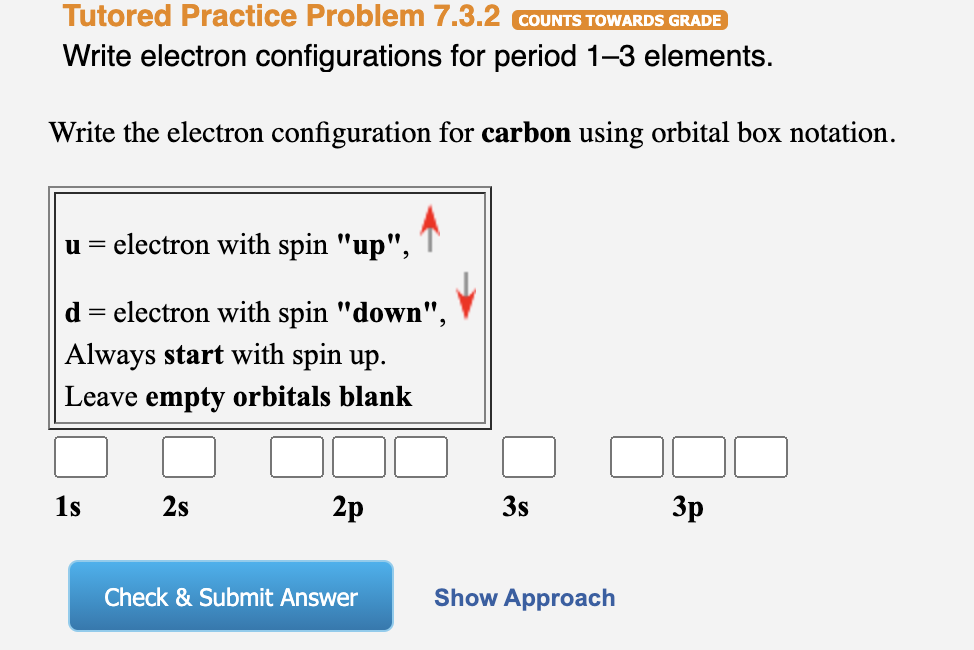Click the middle 3p orbital box

point(698,456)
